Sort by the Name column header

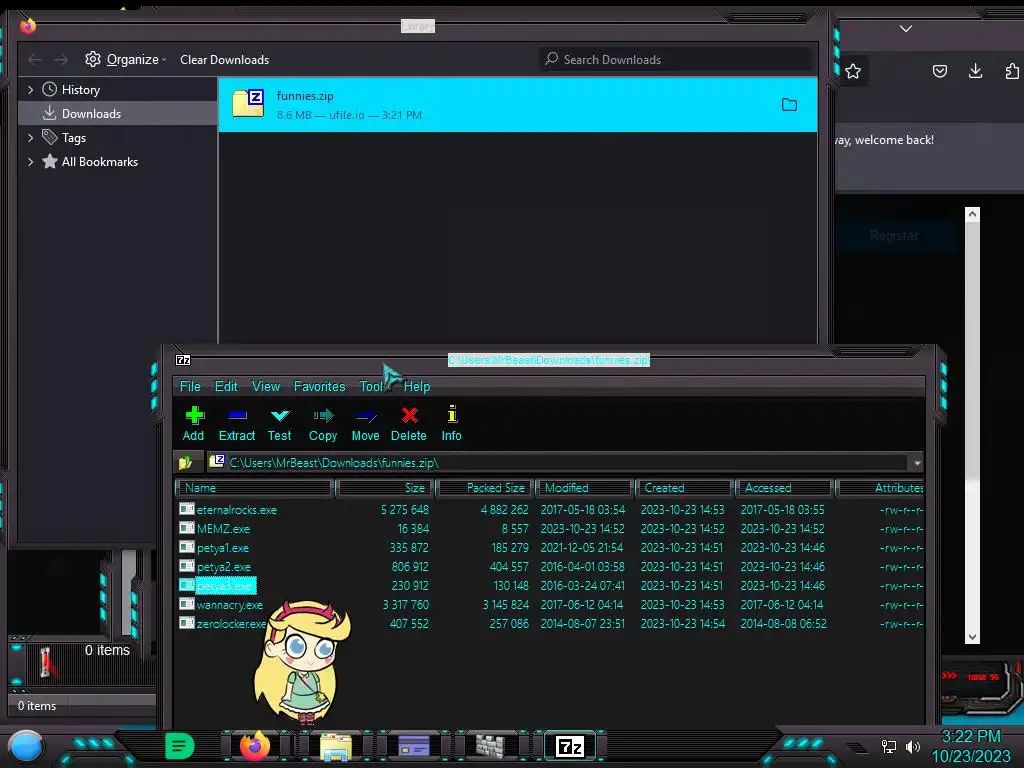(x=255, y=488)
